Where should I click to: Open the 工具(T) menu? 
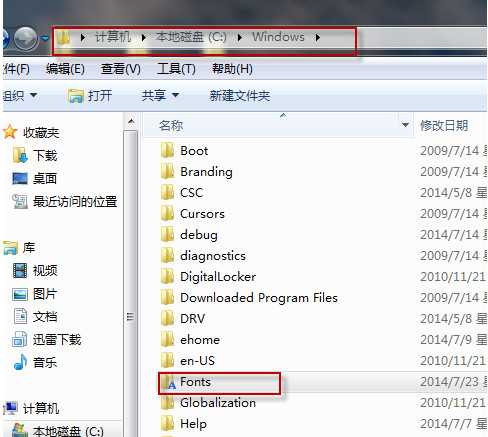pyautogui.click(x=176, y=69)
